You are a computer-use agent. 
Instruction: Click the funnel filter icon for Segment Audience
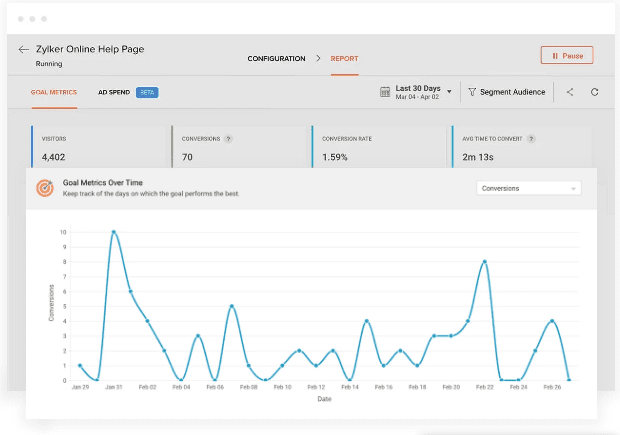(472, 92)
